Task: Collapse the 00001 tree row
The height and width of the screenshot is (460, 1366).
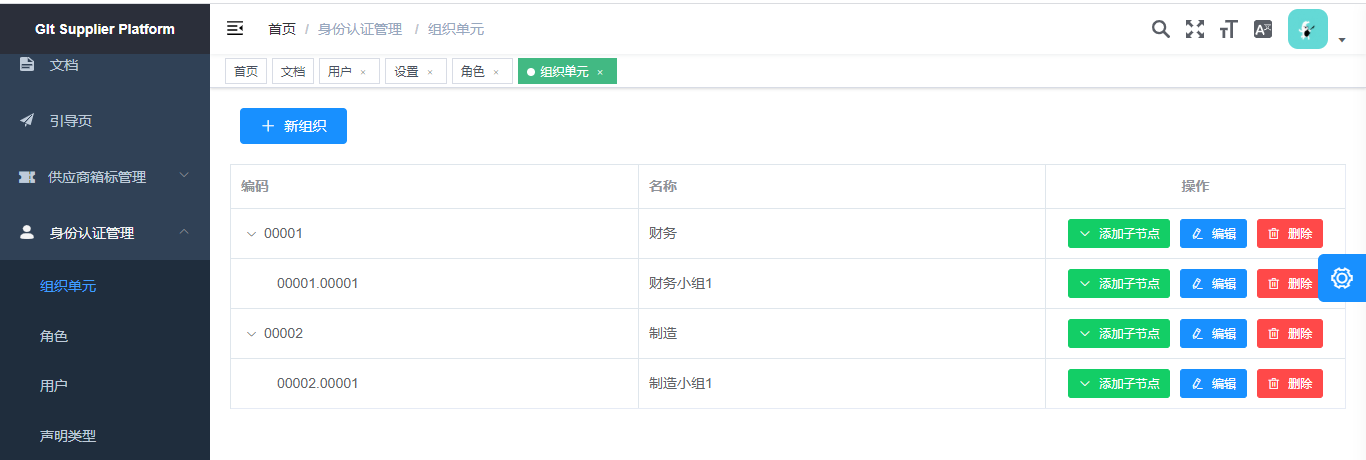Action: [251, 234]
